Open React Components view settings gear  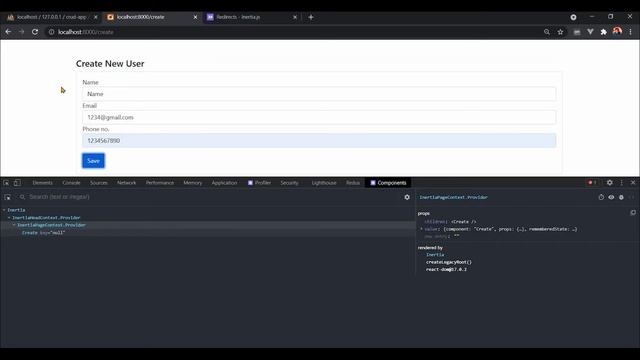pyautogui.click(x=407, y=197)
